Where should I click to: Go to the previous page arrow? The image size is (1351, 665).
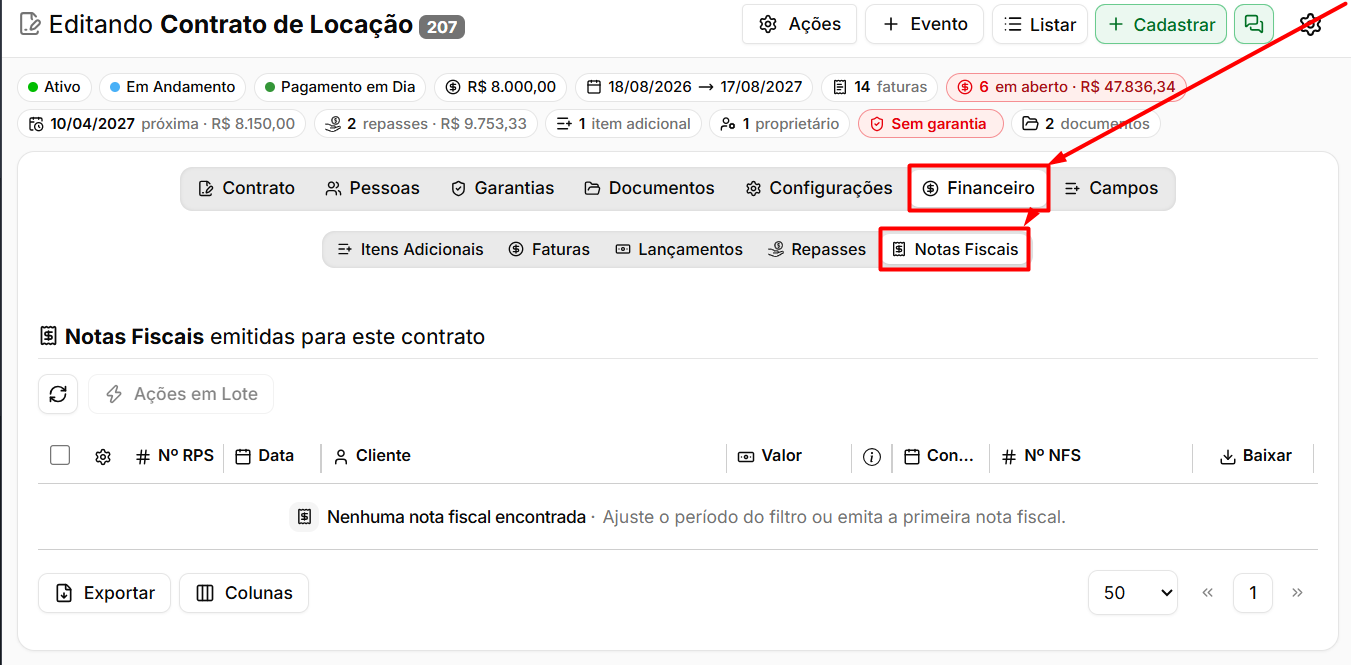(1207, 593)
